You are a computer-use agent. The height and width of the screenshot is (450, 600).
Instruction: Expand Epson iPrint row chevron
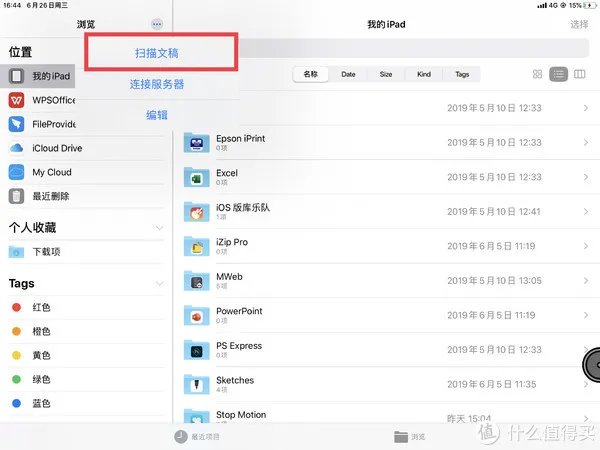pyautogui.click(x=585, y=142)
